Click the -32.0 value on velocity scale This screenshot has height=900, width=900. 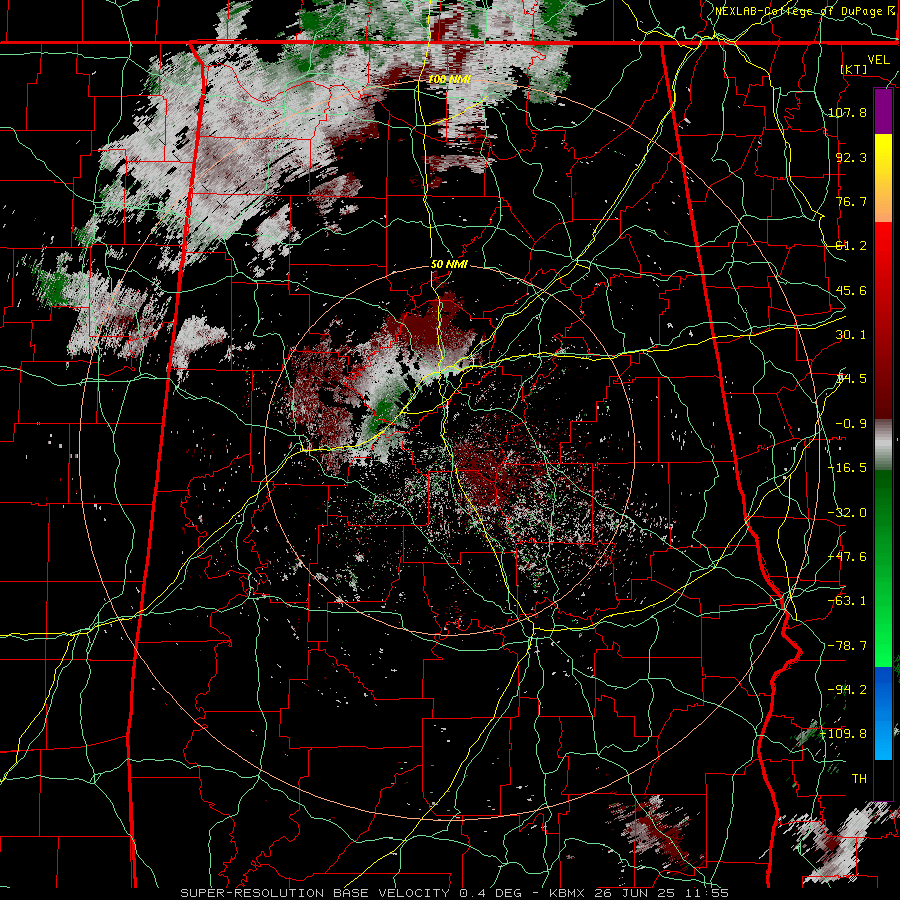click(x=847, y=513)
